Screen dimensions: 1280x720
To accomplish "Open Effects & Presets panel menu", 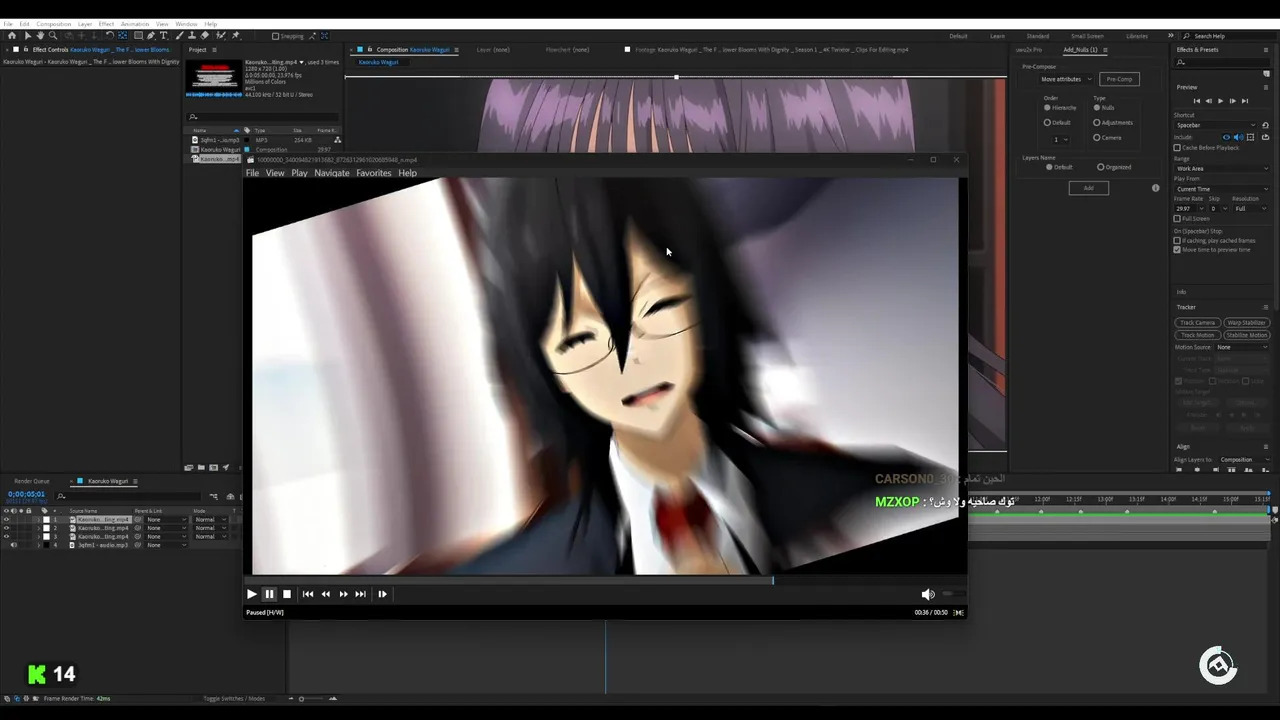I will 1266,50.
